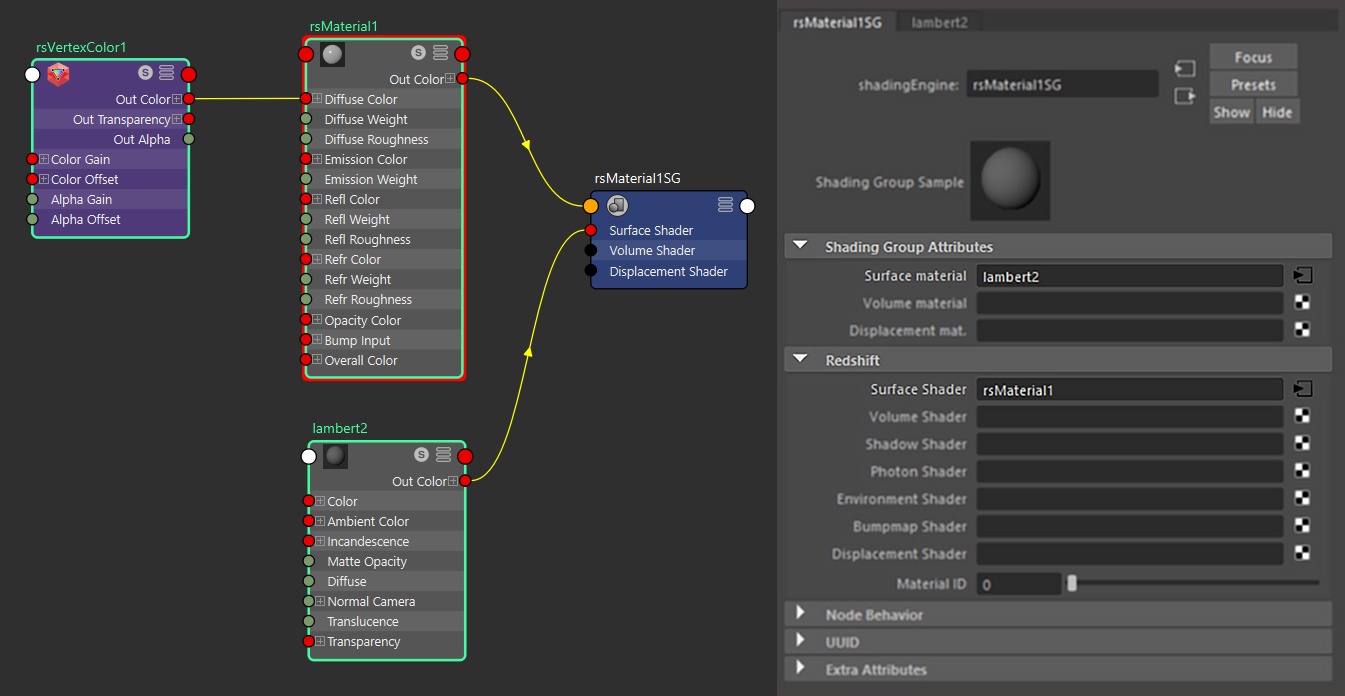Switch to the lambert2 tab

[x=939, y=21]
